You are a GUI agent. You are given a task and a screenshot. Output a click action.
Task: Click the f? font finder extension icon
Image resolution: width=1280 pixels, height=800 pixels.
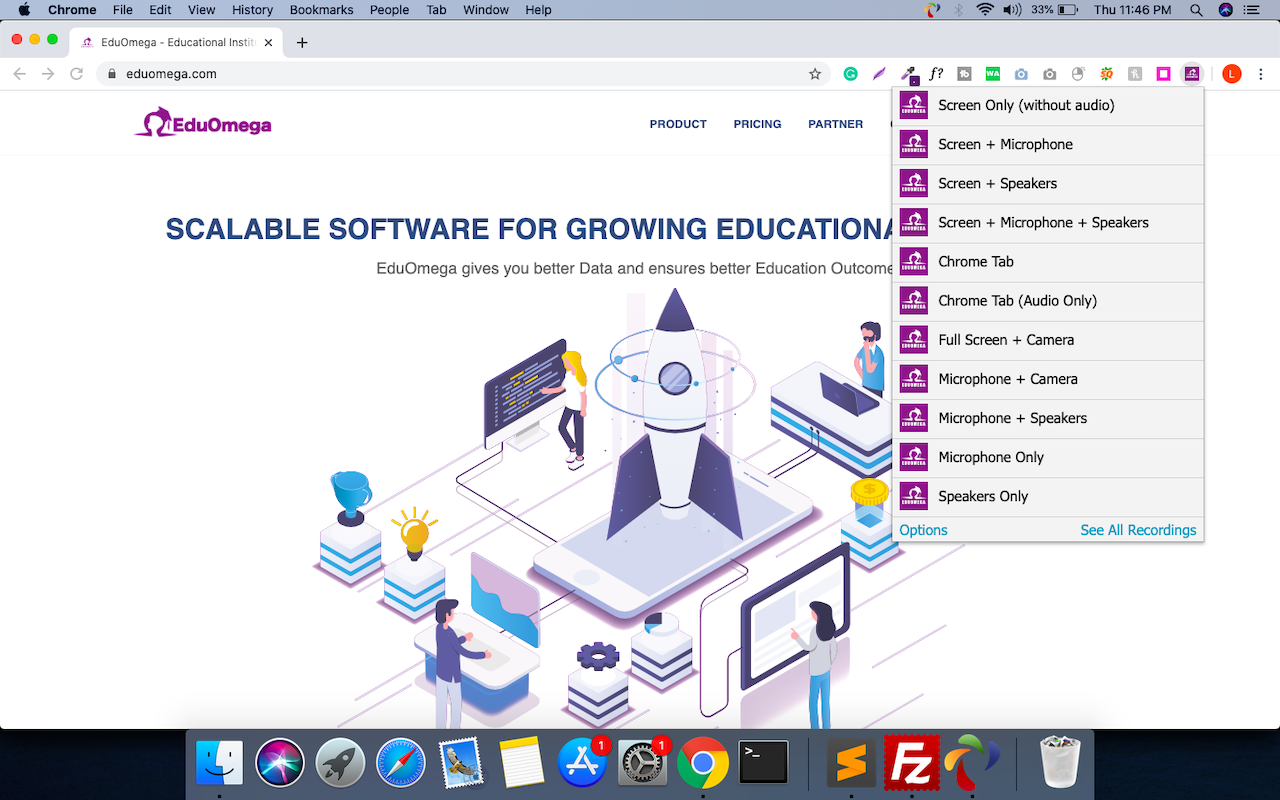pyautogui.click(x=937, y=73)
